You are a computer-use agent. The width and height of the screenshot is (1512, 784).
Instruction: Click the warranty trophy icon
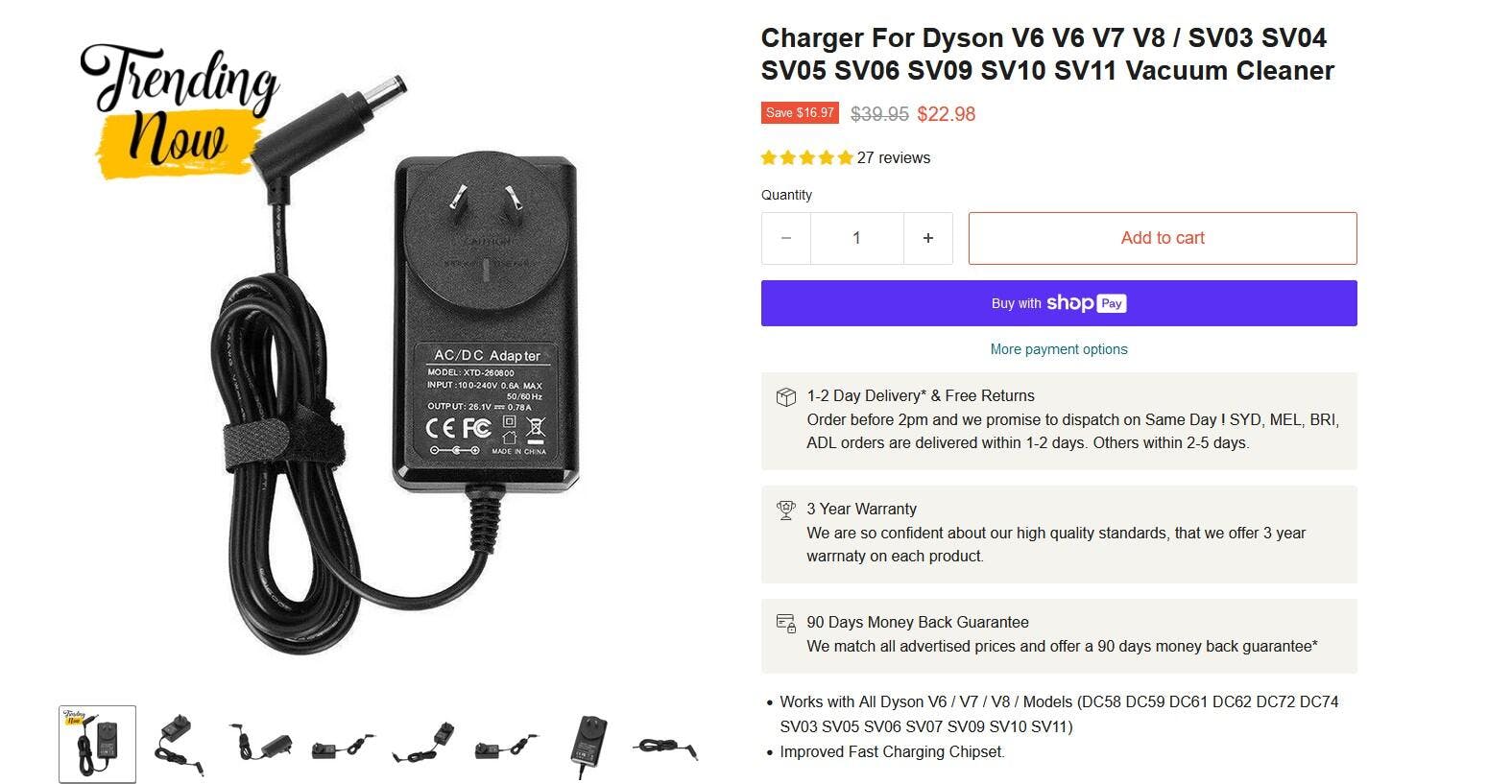click(x=786, y=510)
